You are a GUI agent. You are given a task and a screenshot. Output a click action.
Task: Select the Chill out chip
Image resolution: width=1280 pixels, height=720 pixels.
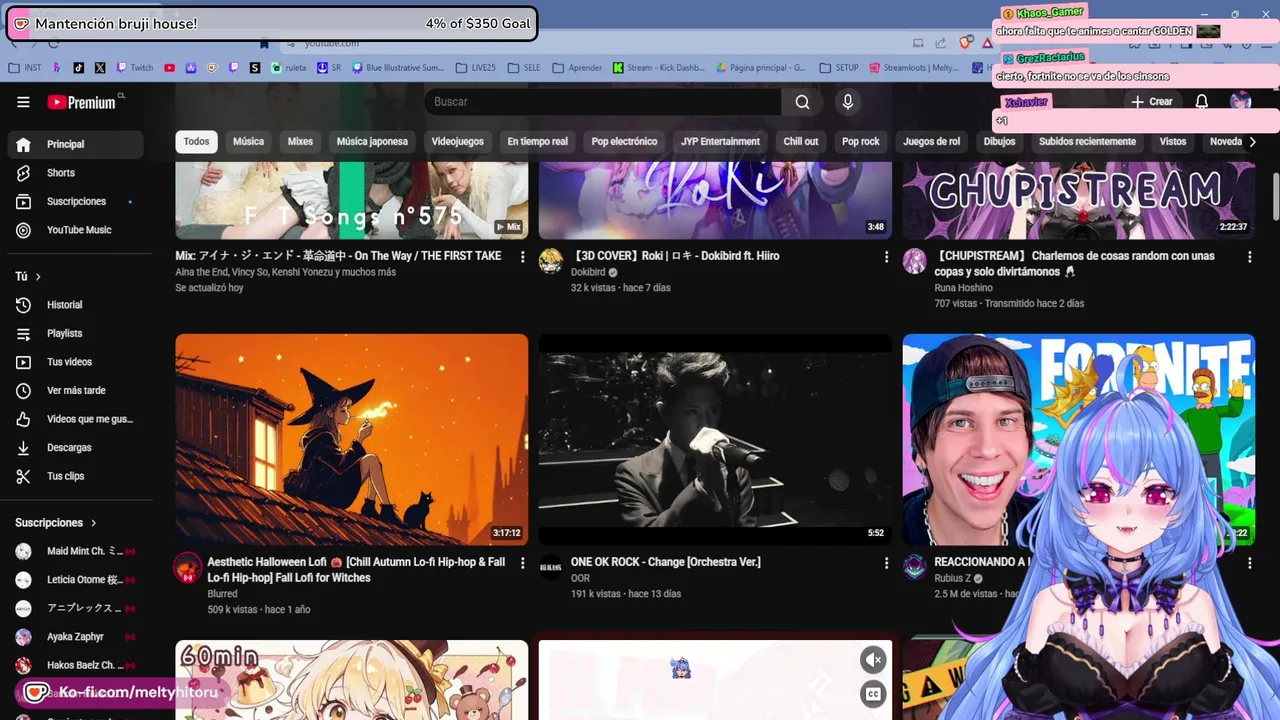tap(800, 141)
